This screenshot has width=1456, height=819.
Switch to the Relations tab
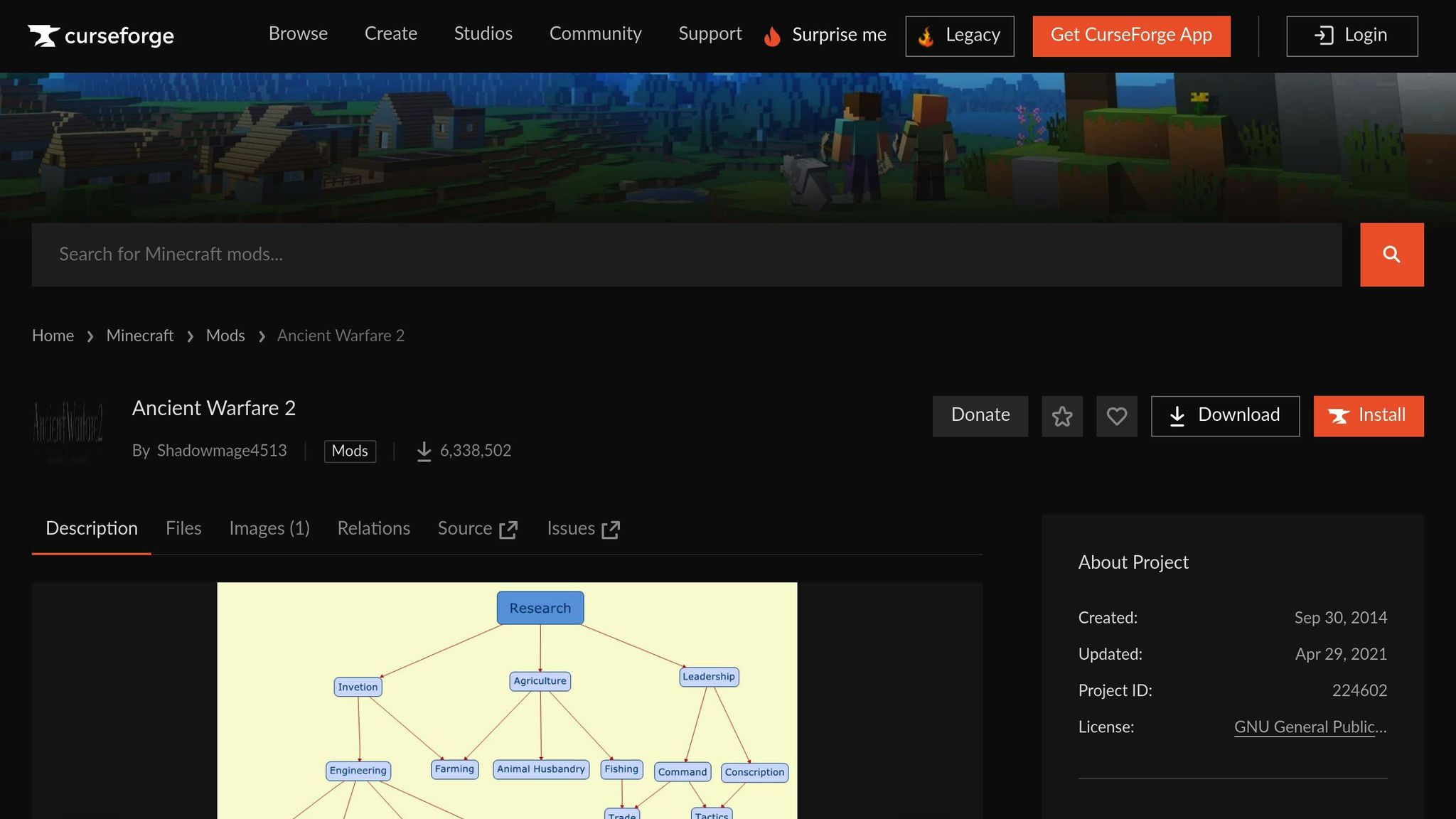click(x=373, y=529)
